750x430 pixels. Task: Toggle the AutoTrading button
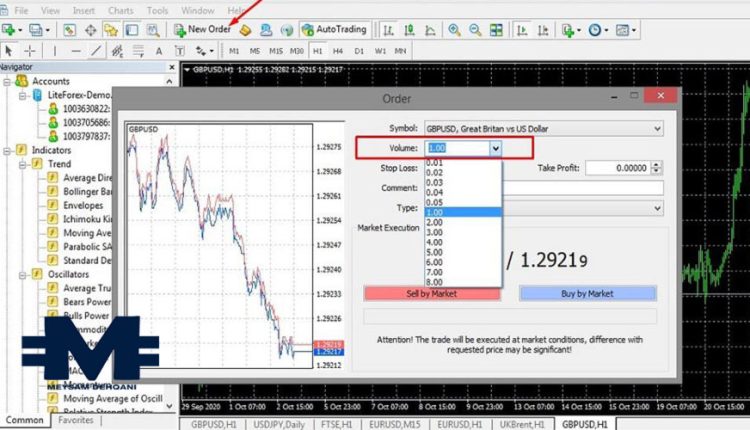point(334,30)
